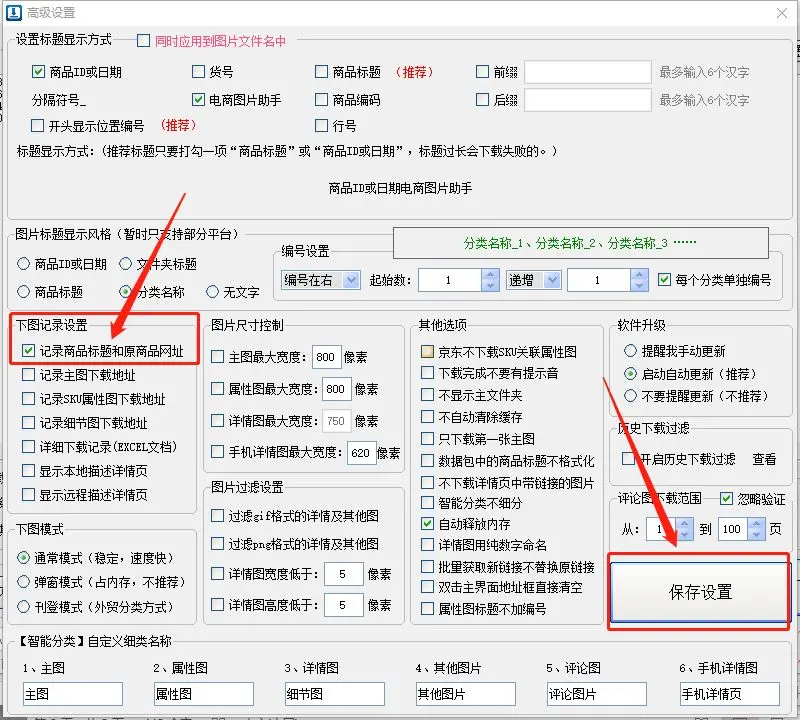Image resolution: width=800 pixels, height=720 pixels.
Task: Toggle 自动释放内存 checkbox
Action: tap(428, 523)
